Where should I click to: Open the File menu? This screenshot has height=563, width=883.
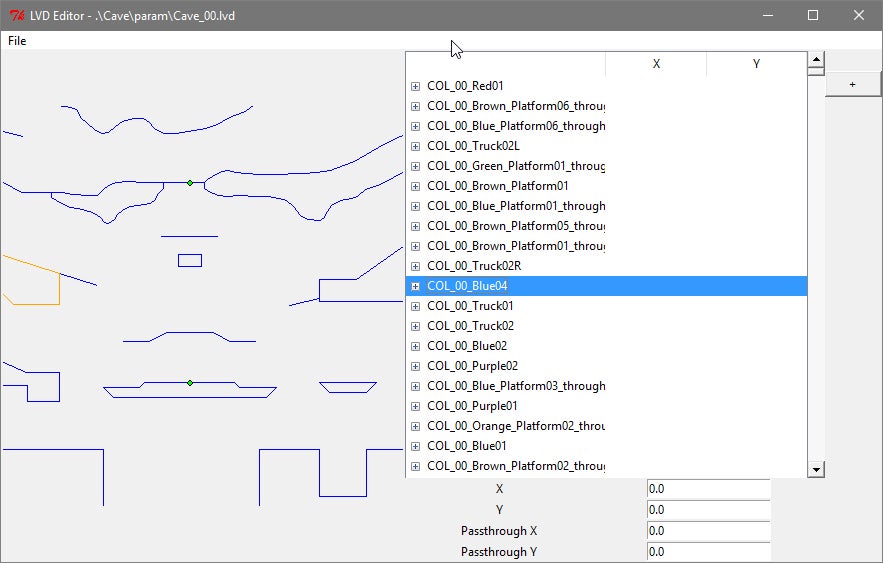pyautogui.click(x=17, y=41)
